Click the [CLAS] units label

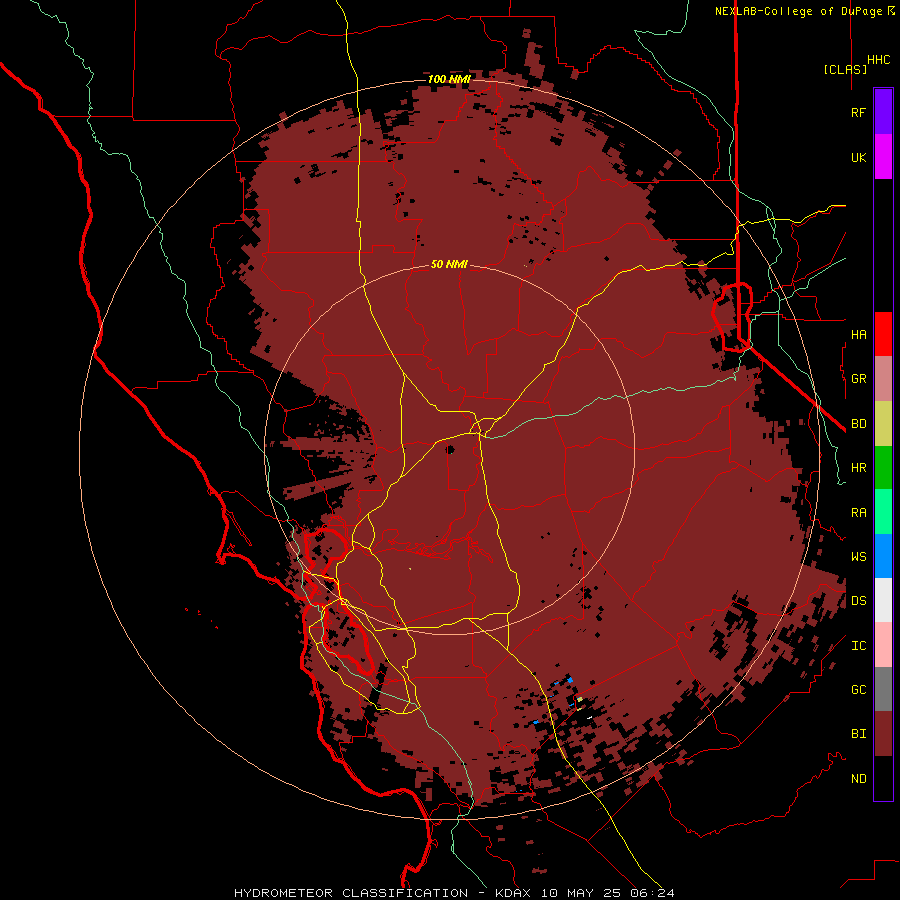[x=845, y=70]
